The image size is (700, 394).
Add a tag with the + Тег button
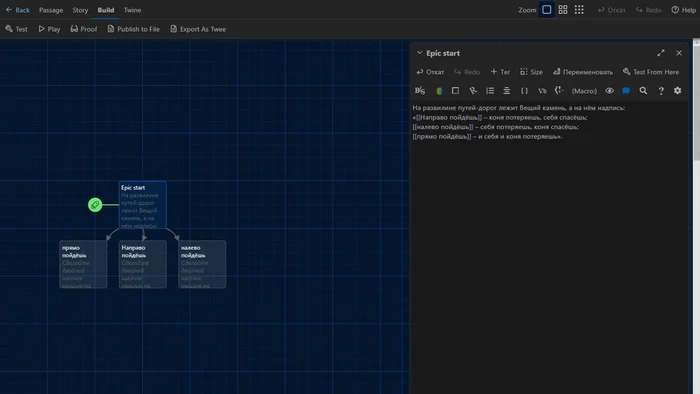point(500,72)
